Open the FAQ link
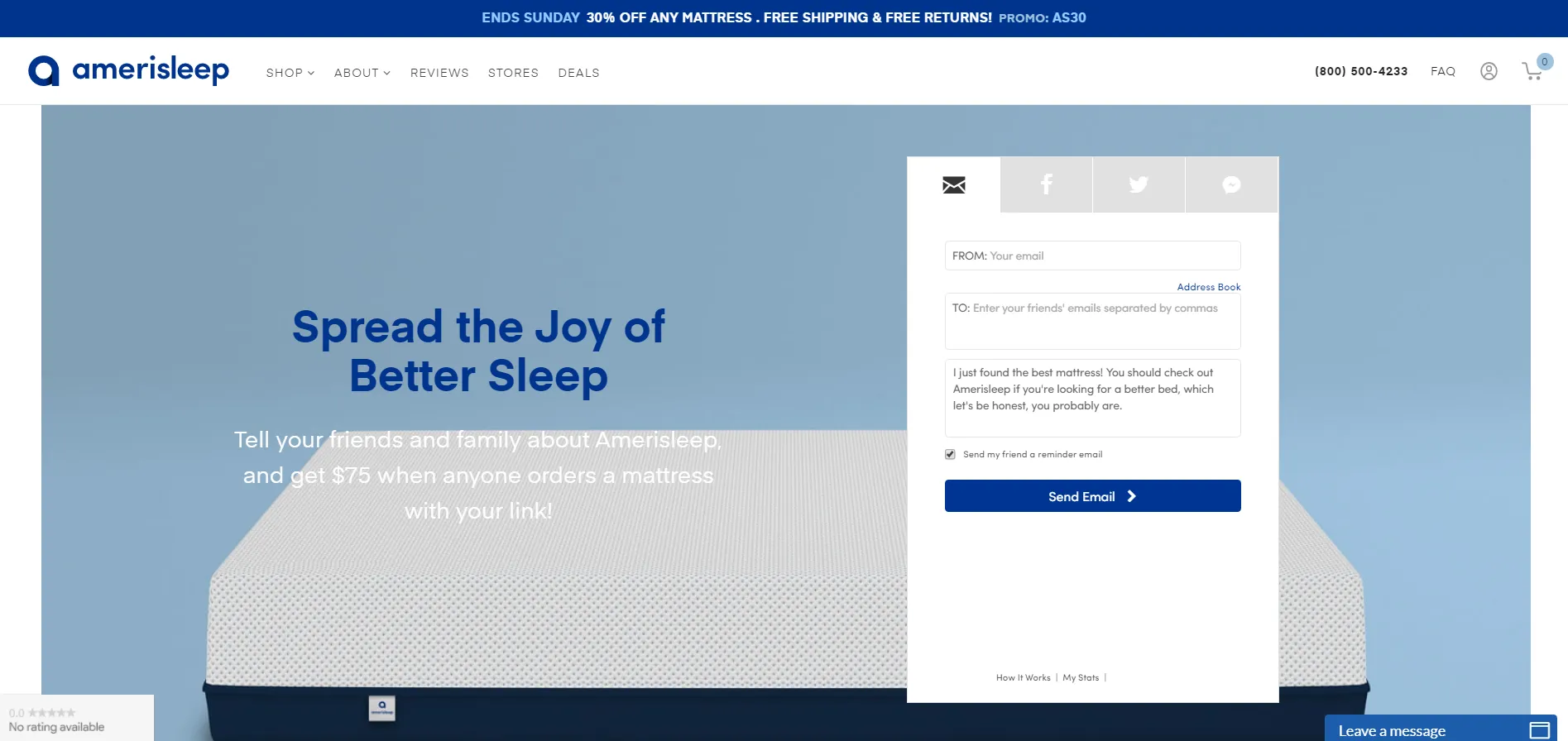Viewport: 1568px width, 741px height. [1443, 71]
